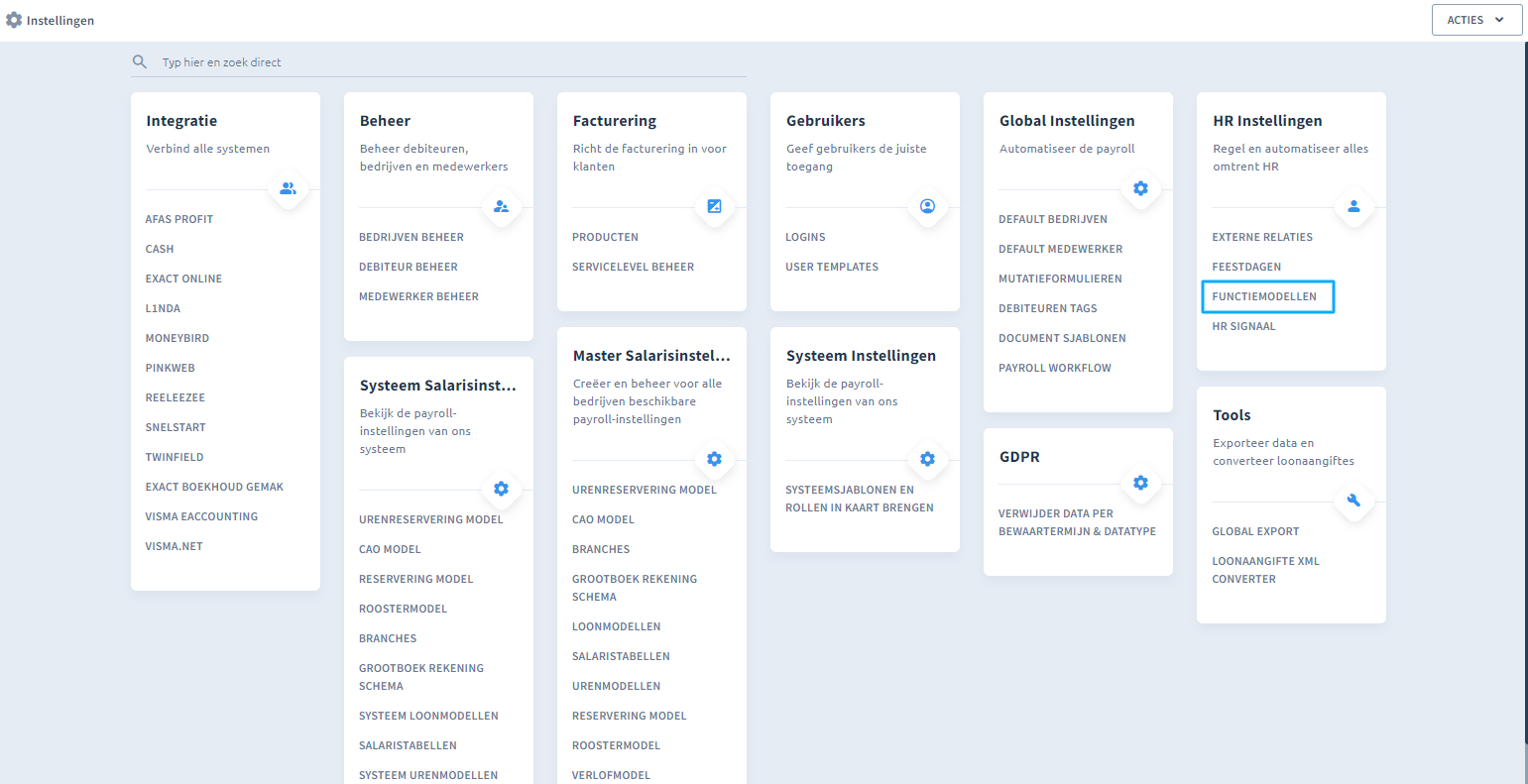Open VISMA EACCOUNTING link
1528x784 pixels.
pyautogui.click(x=201, y=516)
